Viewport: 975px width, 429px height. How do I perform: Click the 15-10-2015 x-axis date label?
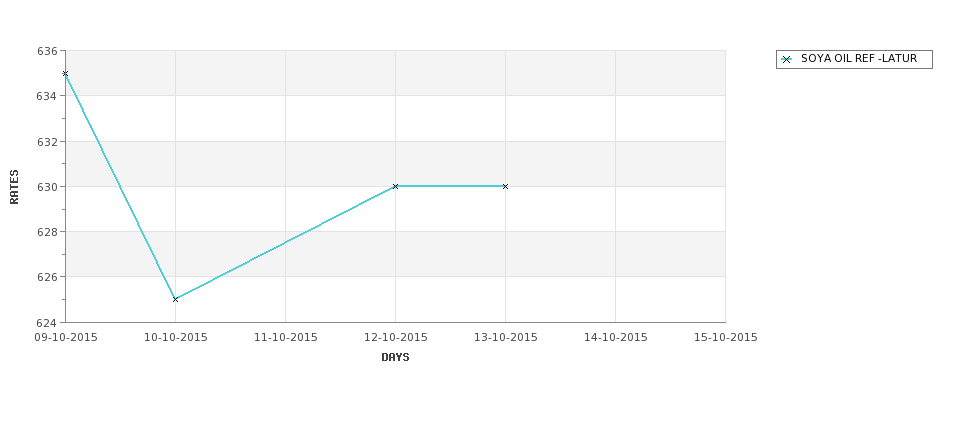(x=726, y=337)
